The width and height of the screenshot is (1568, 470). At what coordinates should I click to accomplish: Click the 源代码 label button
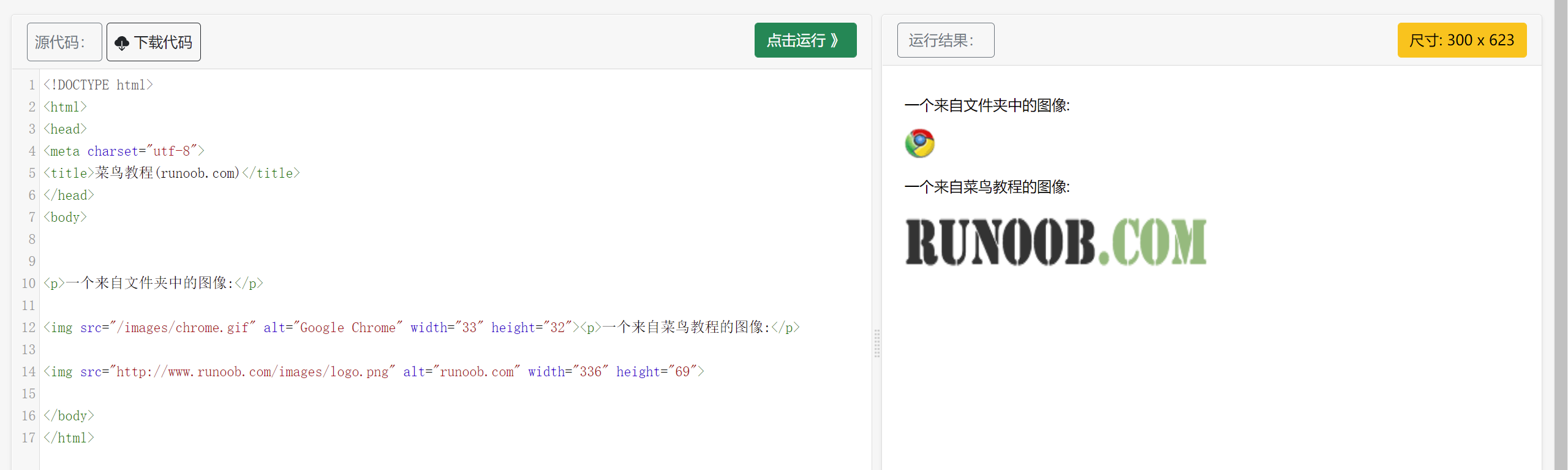tap(64, 42)
